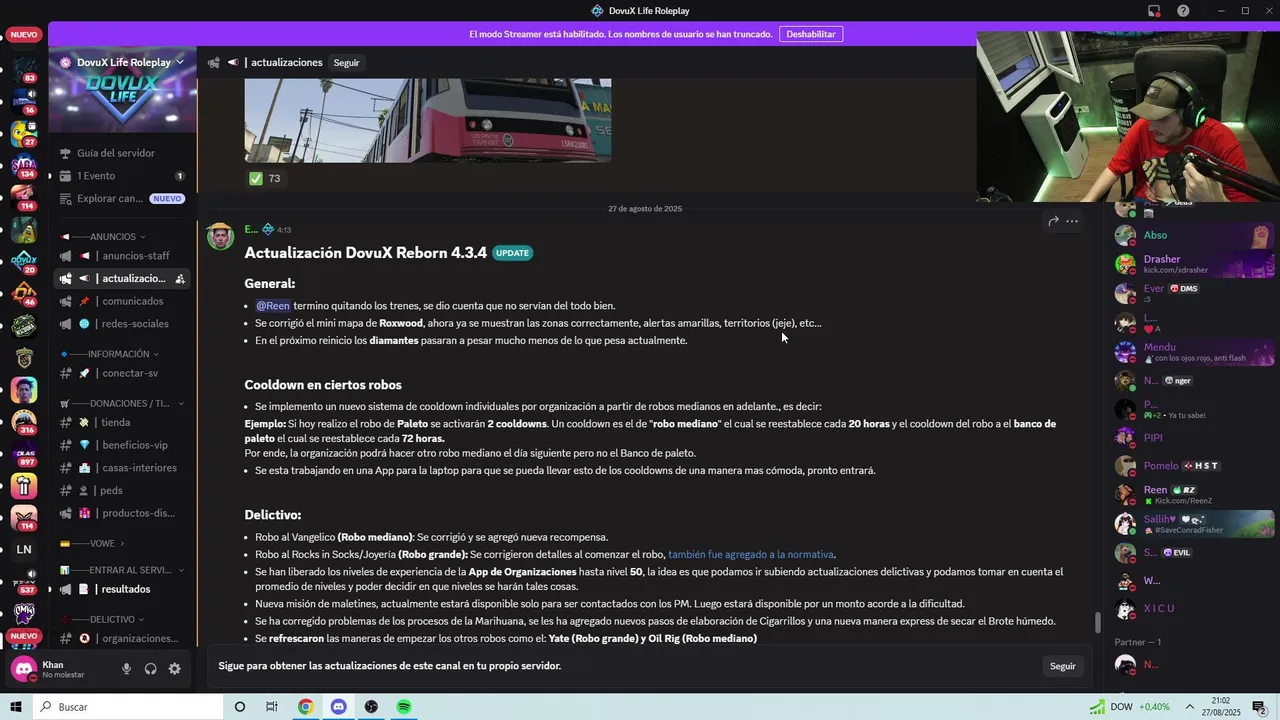Open the train image attachment thumbnail
The width and height of the screenshot is (1280, 720).
(428, 120)
